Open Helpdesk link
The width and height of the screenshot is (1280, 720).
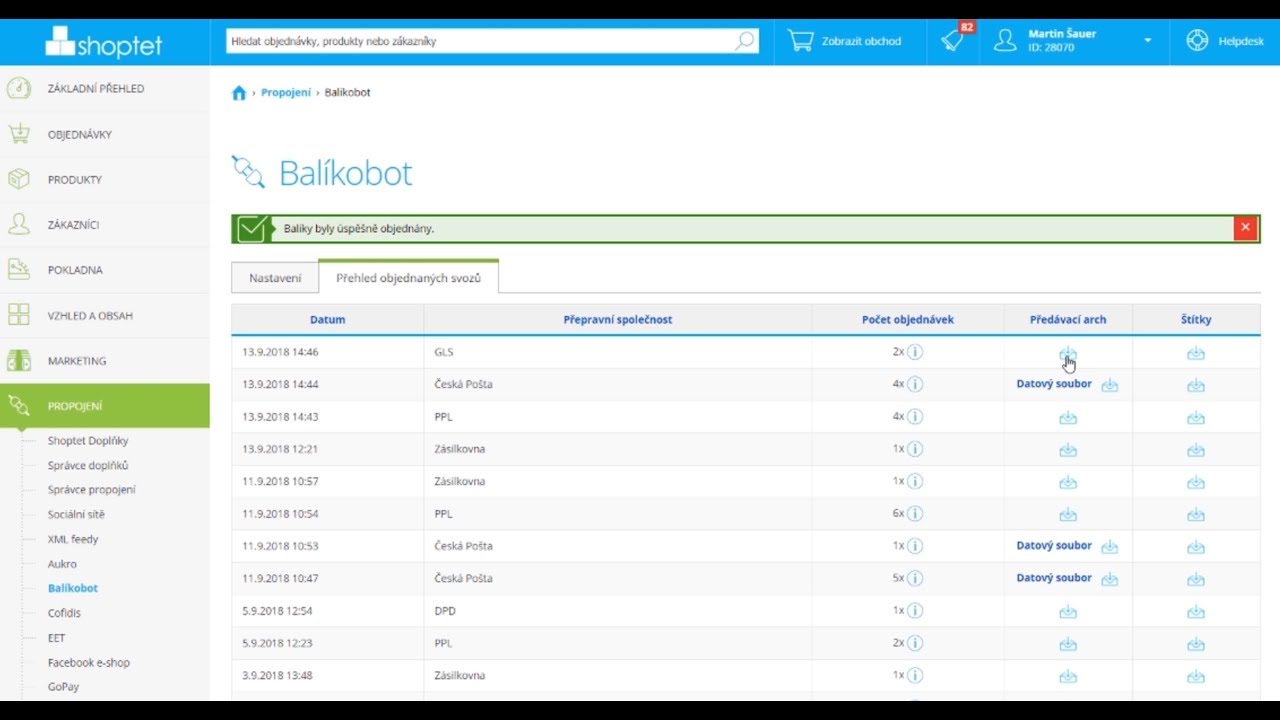1241,42
